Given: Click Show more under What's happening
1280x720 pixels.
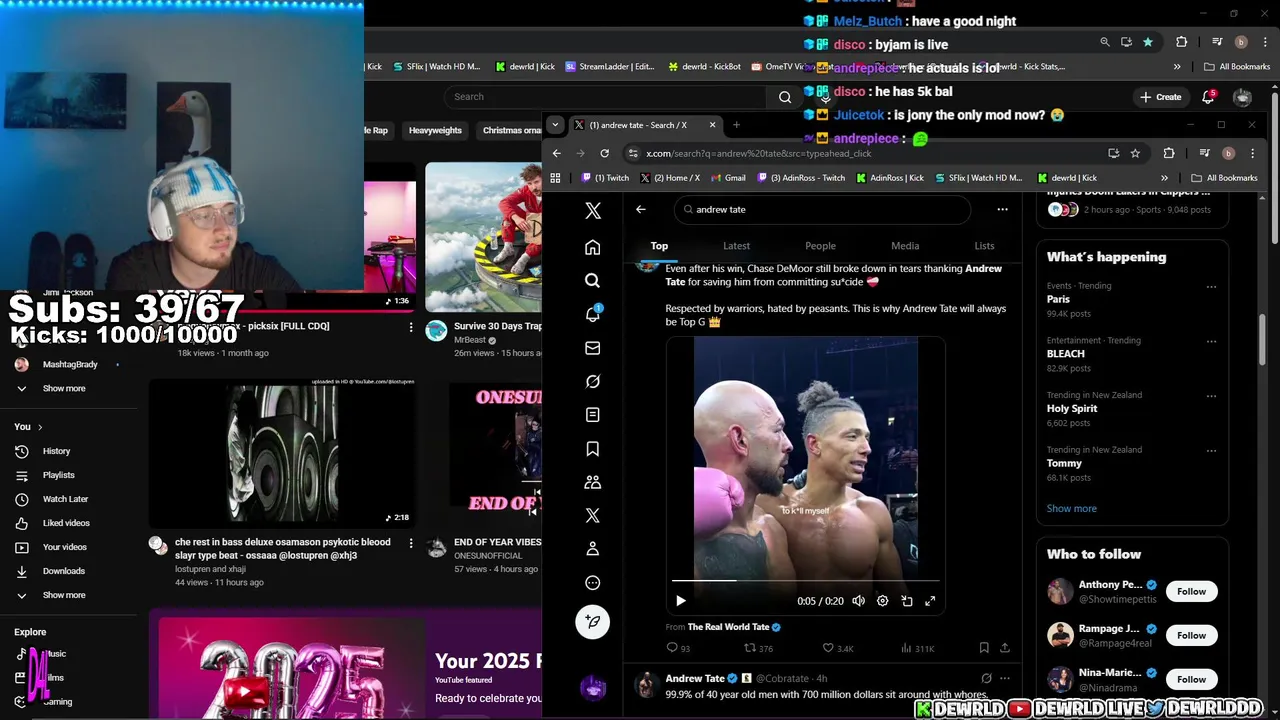Looking at the screenshot, I should coord(1071,508).
